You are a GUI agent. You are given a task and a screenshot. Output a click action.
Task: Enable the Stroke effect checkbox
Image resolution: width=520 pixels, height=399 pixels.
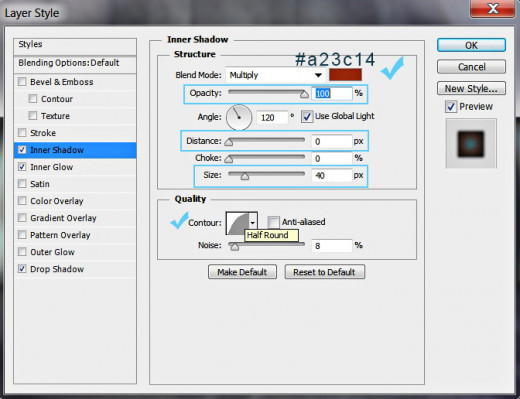22,133
